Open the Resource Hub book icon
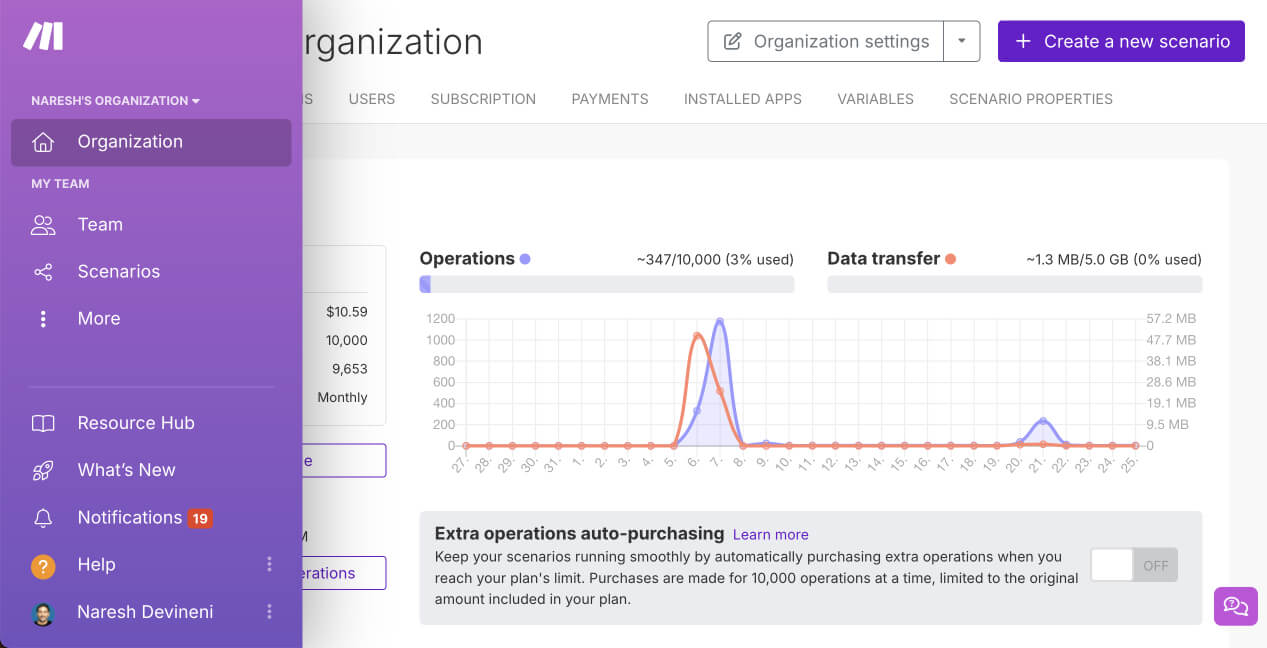 (43, 422)
